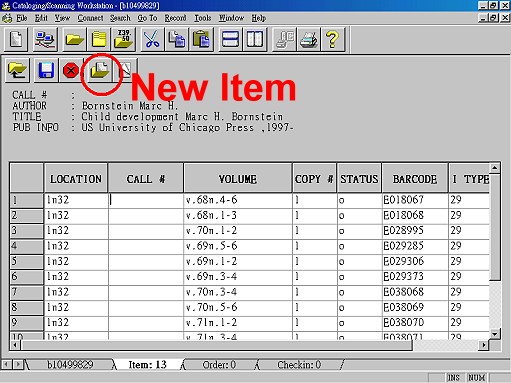Click the volume cell v.70n.5-6

tap(238, 307)
